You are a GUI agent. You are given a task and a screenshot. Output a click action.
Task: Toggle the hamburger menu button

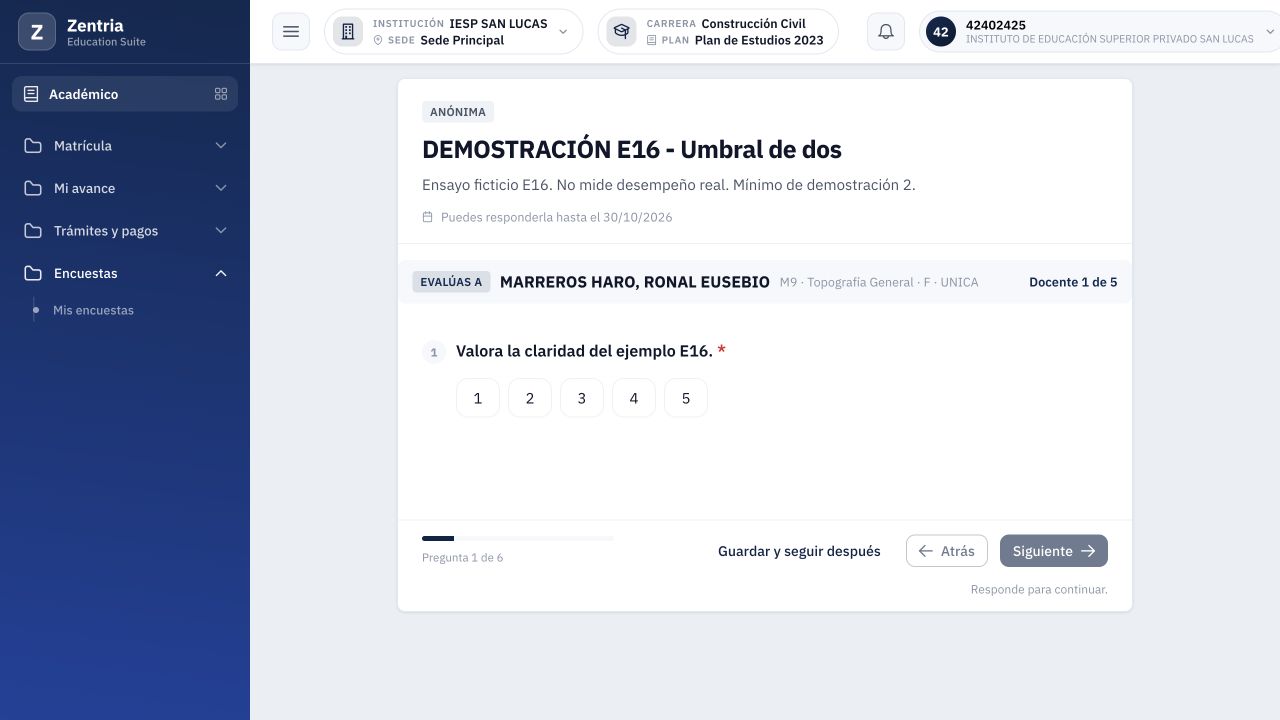[x=291, y=32]
